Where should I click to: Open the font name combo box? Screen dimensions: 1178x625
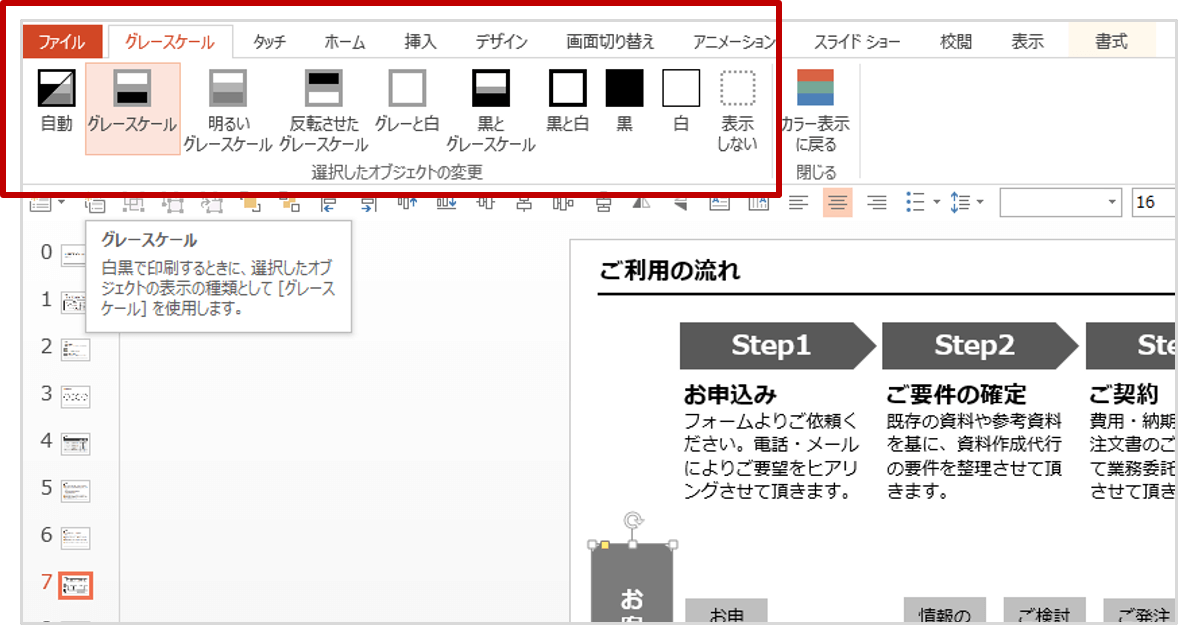click(1060, 203)
